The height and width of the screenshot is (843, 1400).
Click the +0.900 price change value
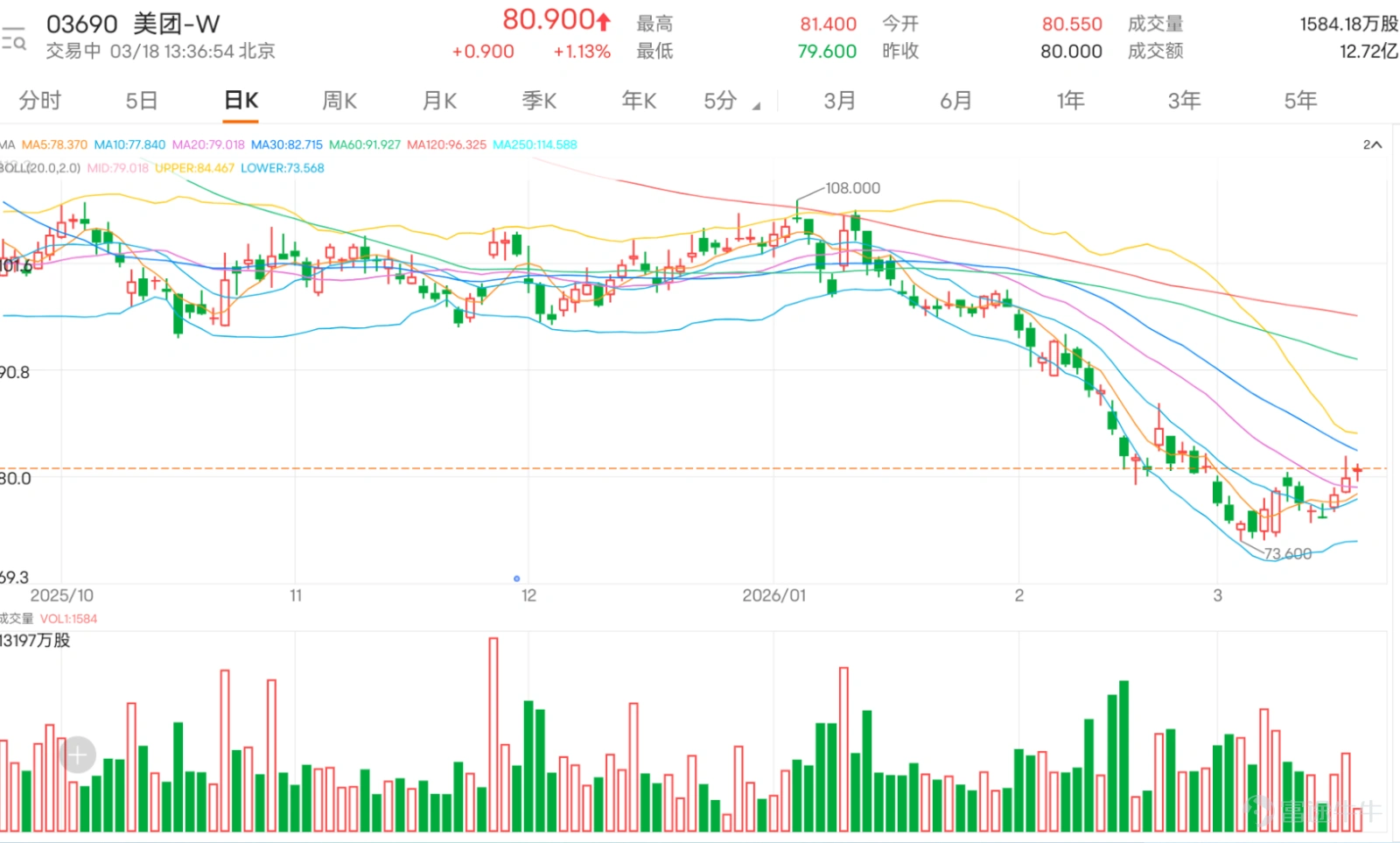483,52
